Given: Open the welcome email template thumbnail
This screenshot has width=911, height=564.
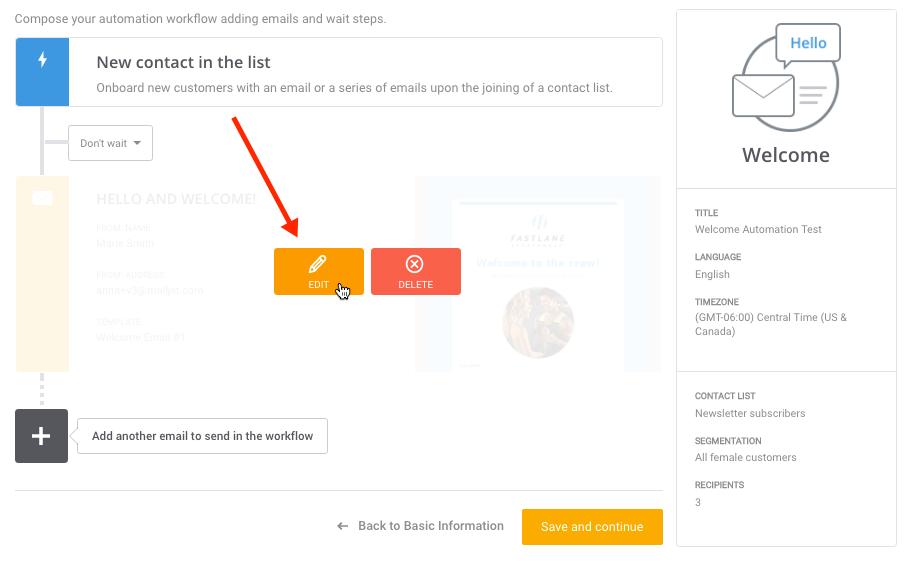Looking at the screenshot, I should [538, 274].
